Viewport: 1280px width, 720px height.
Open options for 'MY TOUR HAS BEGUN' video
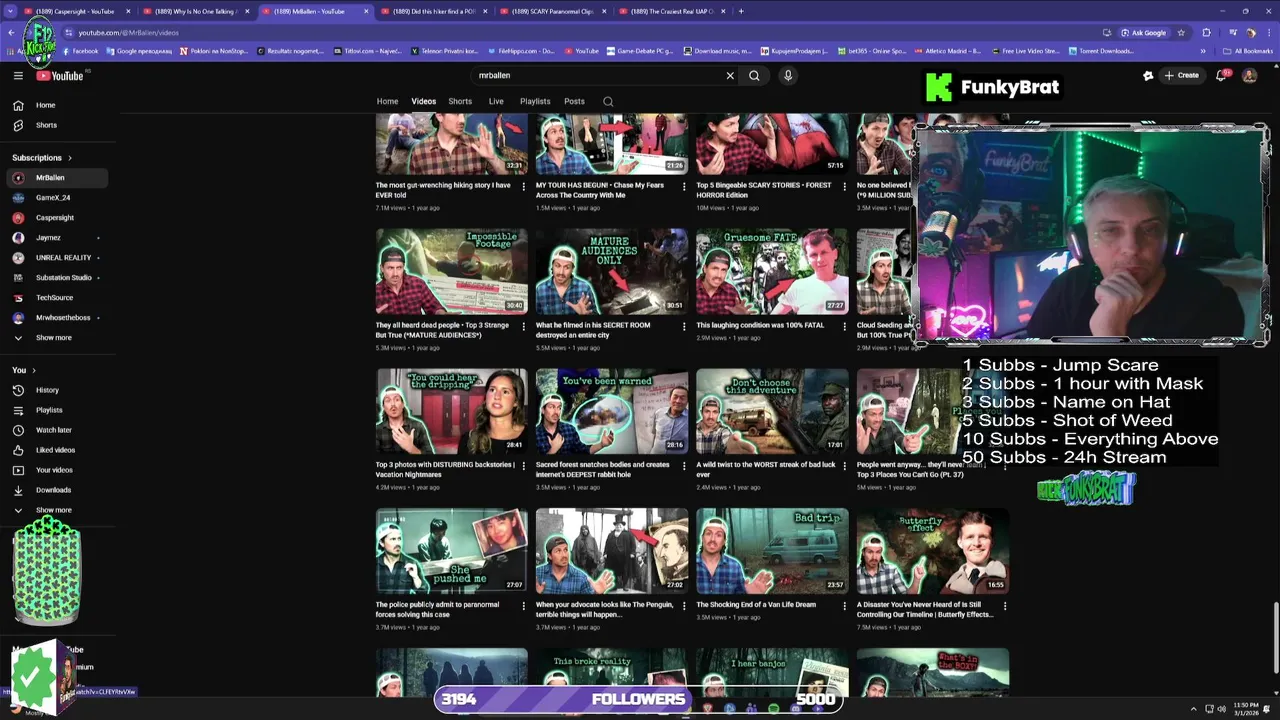tap(684, 186)
